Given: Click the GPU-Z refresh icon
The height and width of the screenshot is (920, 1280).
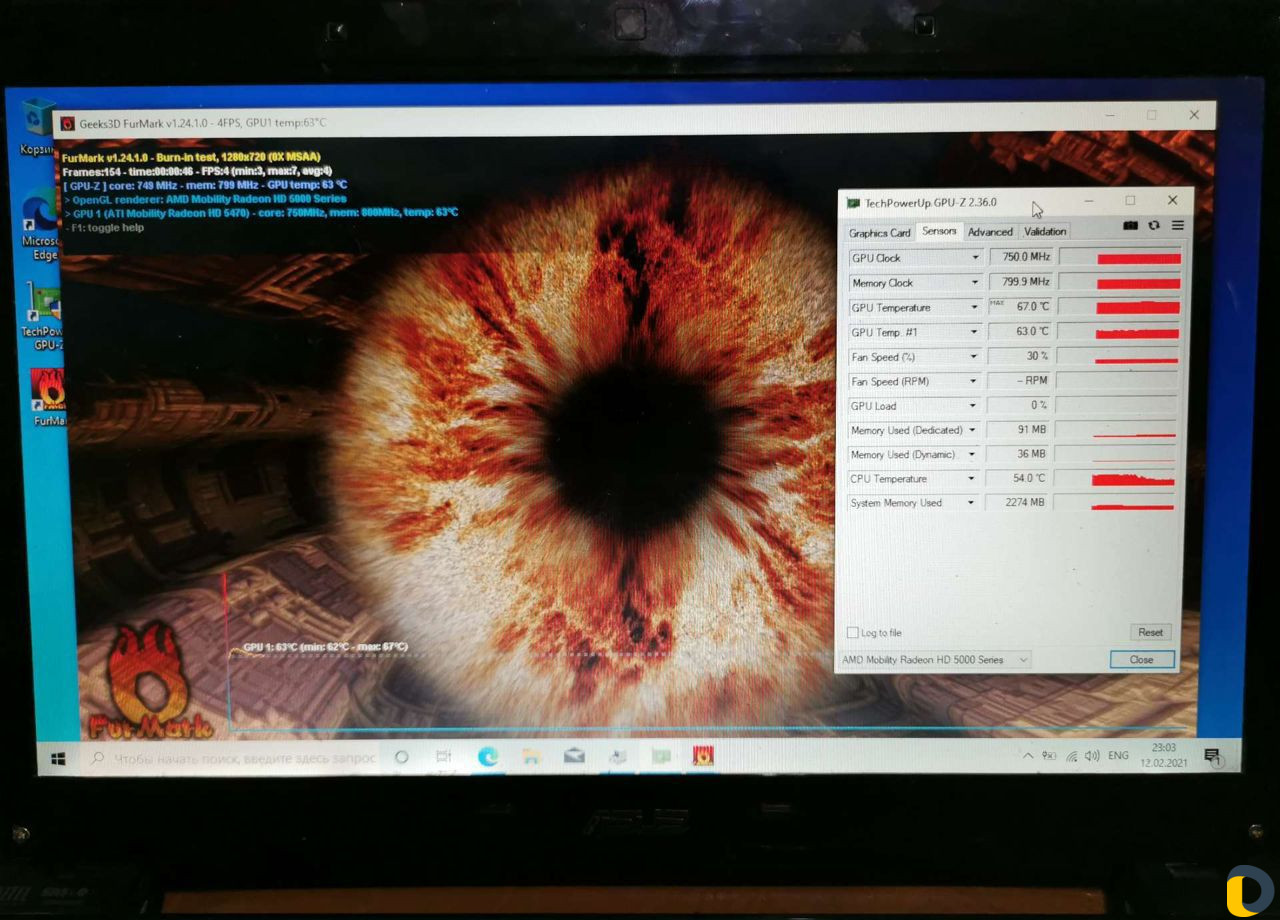Looking at the screenshot, I should (x=1154, y=226).
